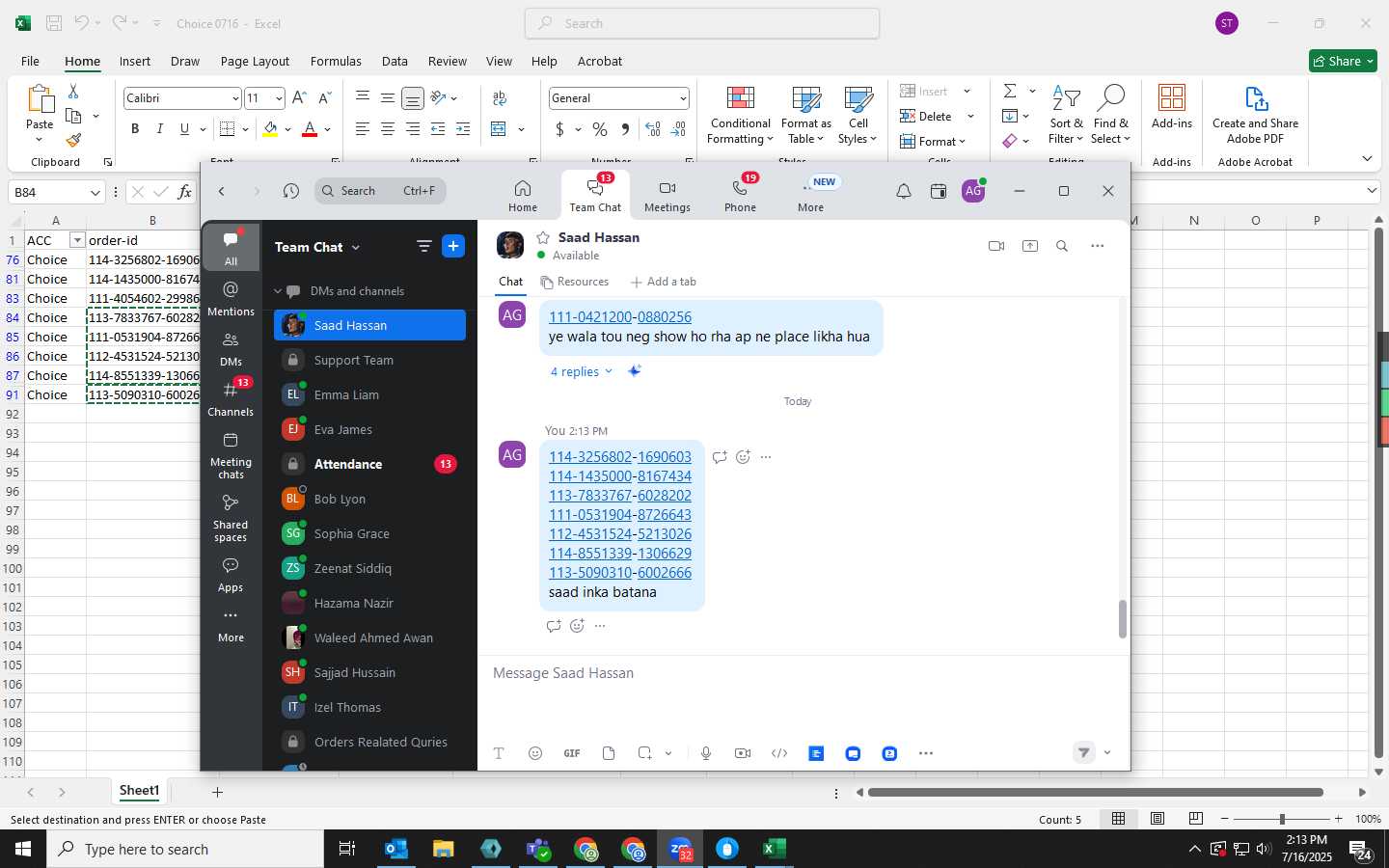This screenshot has height=868, width=1389.
Task: Go back in Zoom navigation
Action: click(222, 191)
